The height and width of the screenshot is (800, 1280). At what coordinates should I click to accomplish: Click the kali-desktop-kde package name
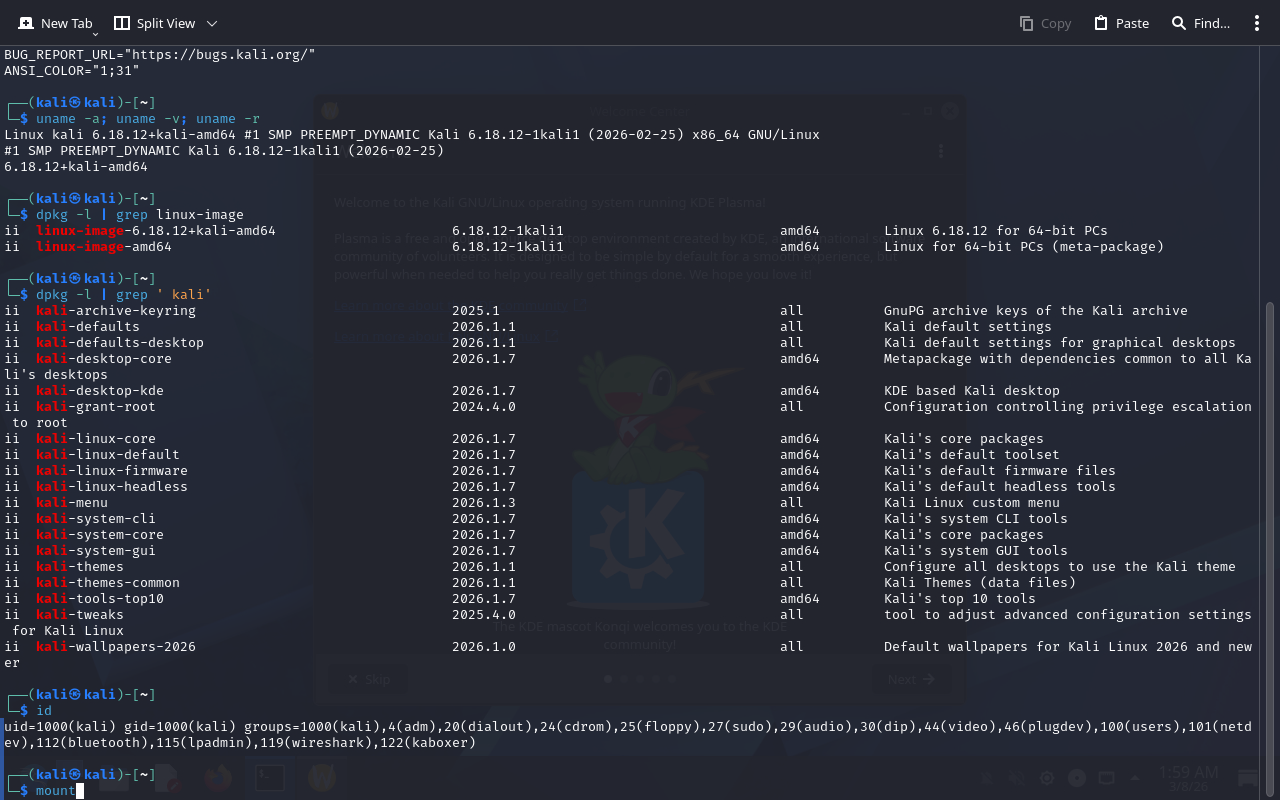pyautogui.click(x=100, y=391)
